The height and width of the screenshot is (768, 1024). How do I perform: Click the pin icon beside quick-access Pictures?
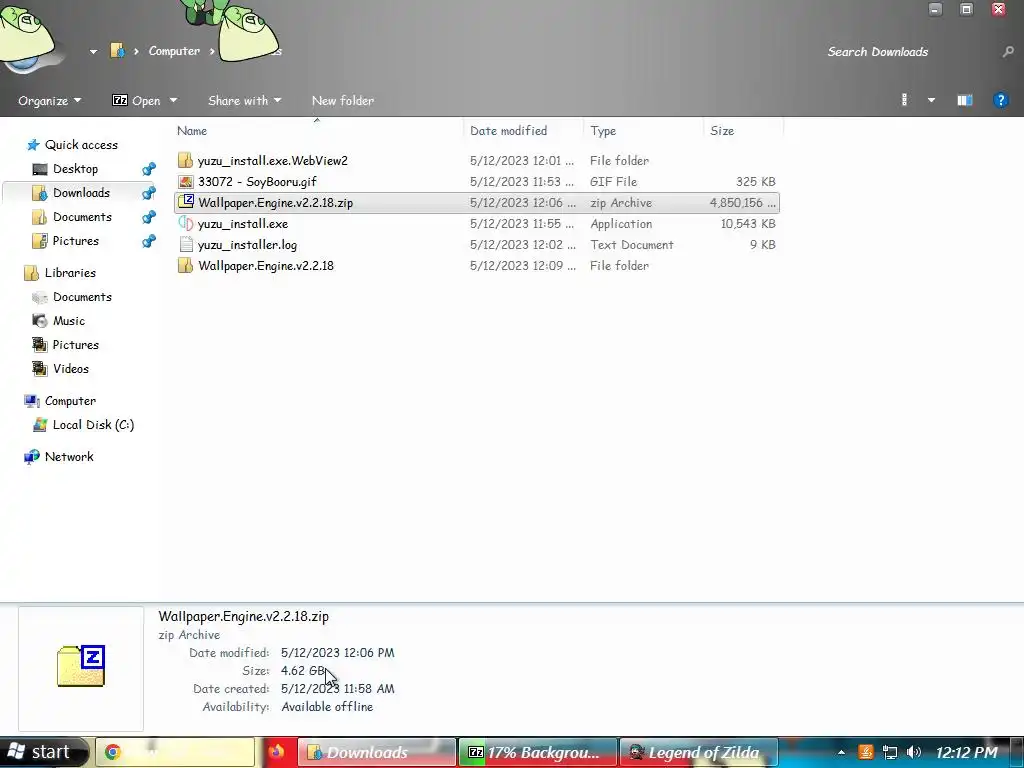tap(149, 241)
